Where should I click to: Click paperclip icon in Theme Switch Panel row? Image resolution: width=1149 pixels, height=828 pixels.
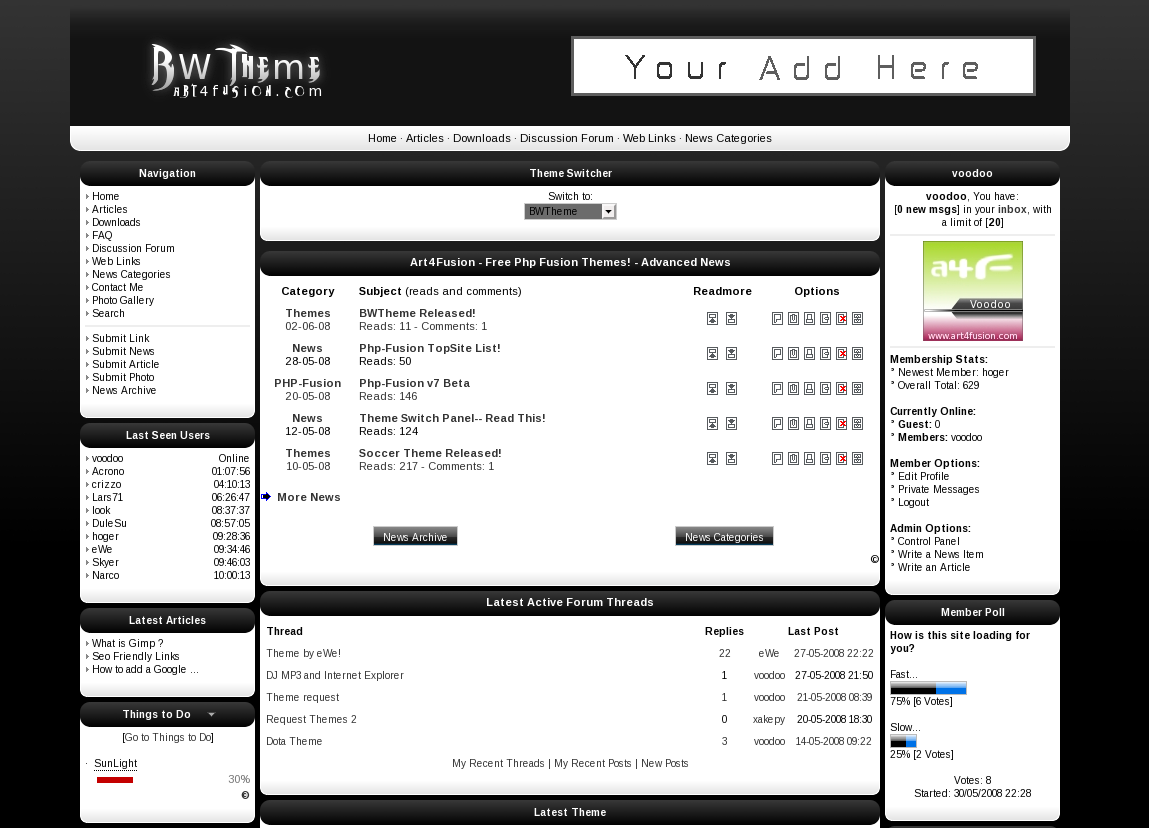[794, 424]
